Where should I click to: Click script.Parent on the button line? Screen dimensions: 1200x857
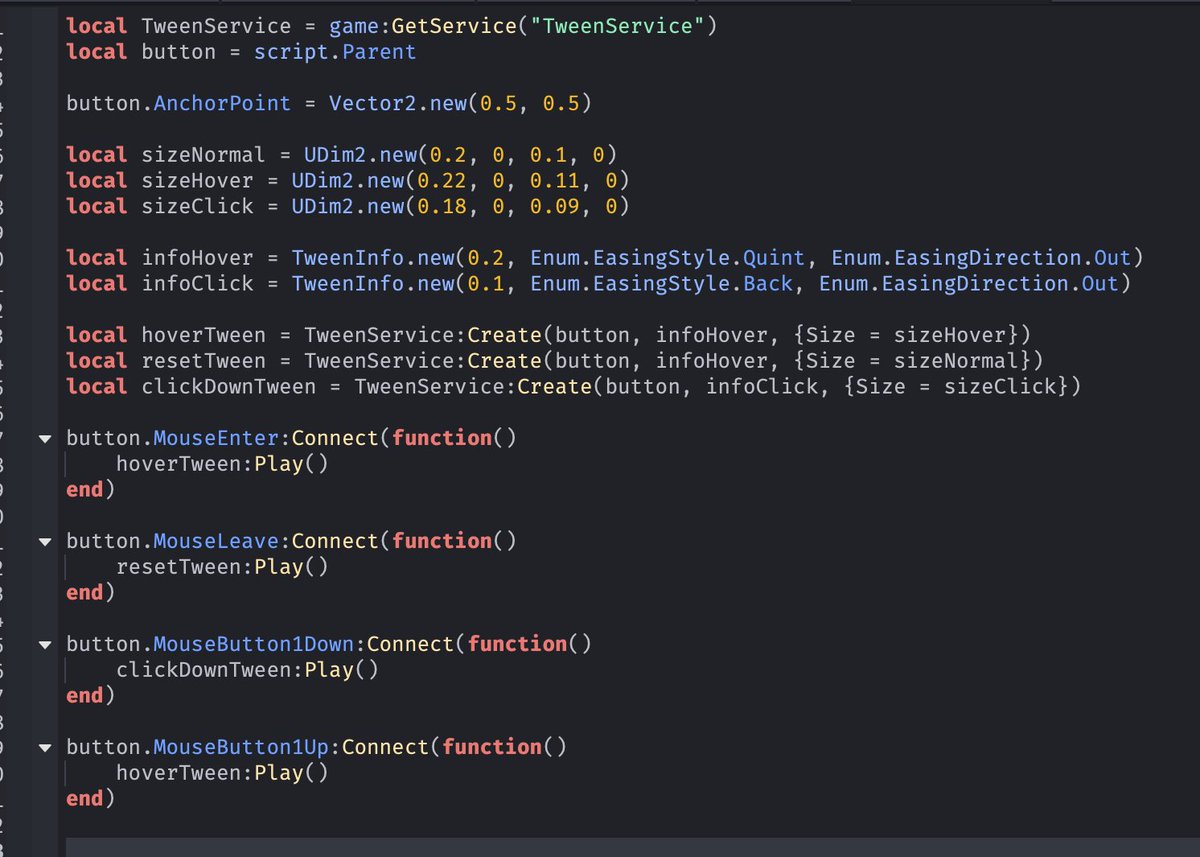point(335,52)
